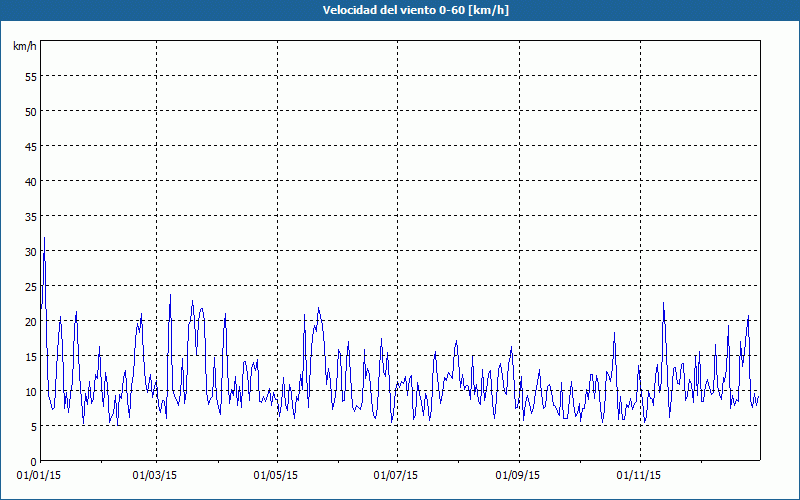
Task: Click the y-axis value 5
Action: click(34, 427)
